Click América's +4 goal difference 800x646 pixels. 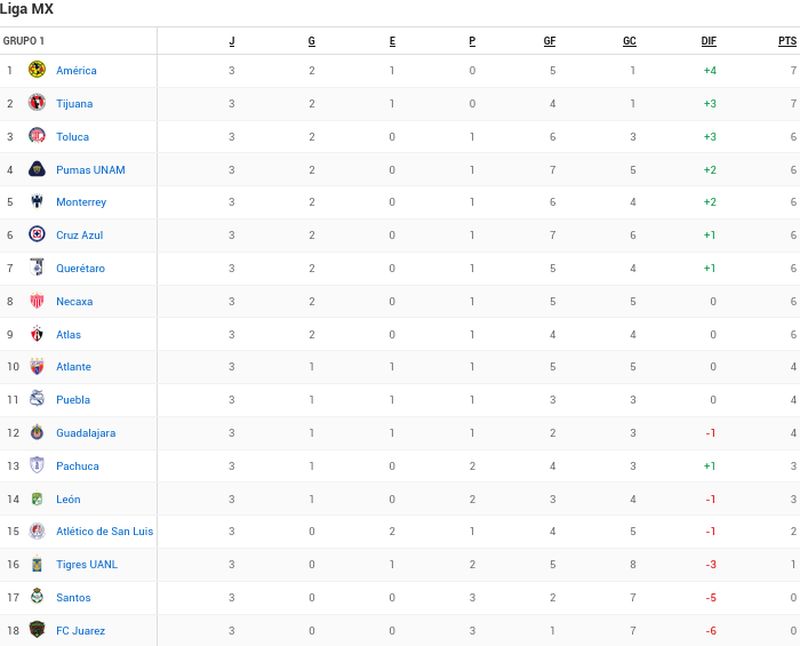[710, 70]
